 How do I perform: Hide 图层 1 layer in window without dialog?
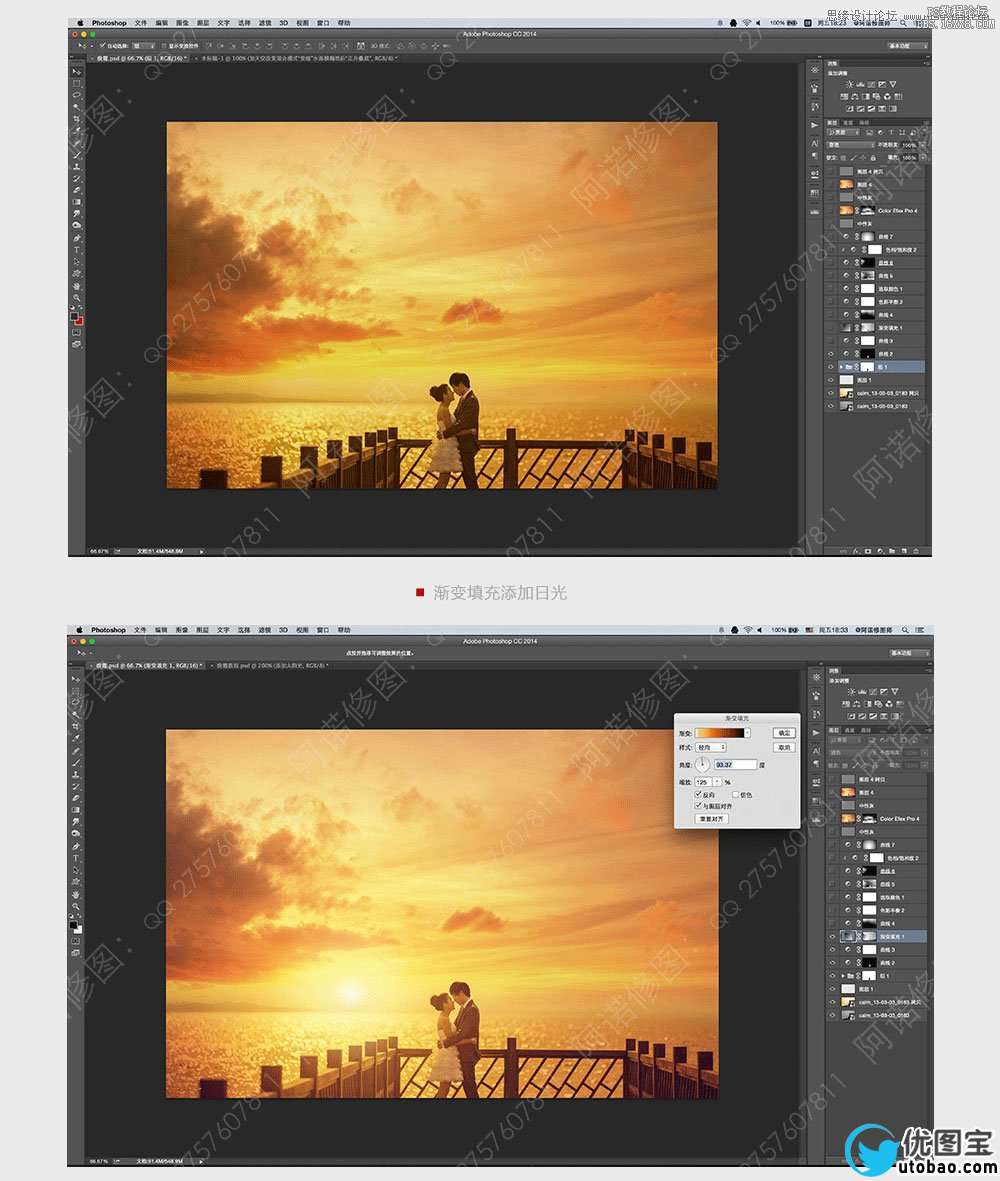[831, 380]
